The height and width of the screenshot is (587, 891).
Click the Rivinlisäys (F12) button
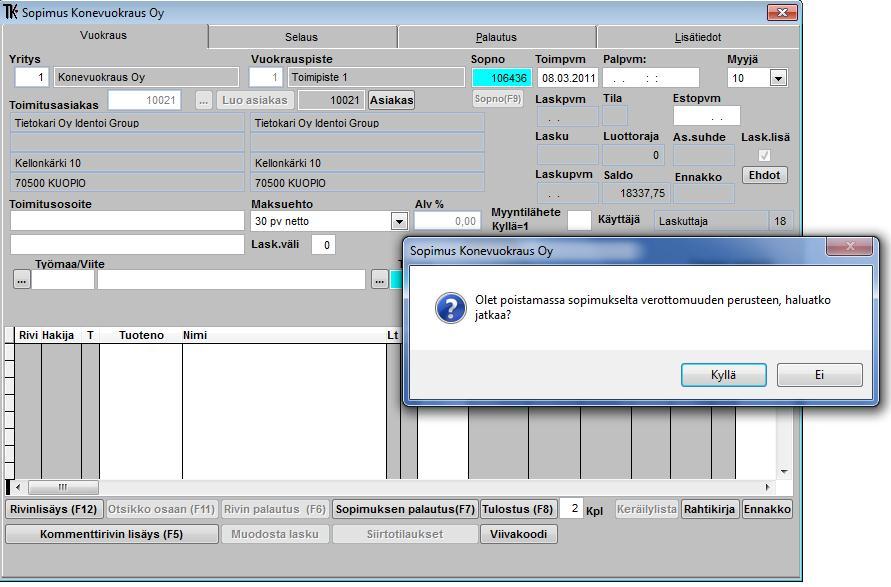pyautogui.click(x=53, y=509)
